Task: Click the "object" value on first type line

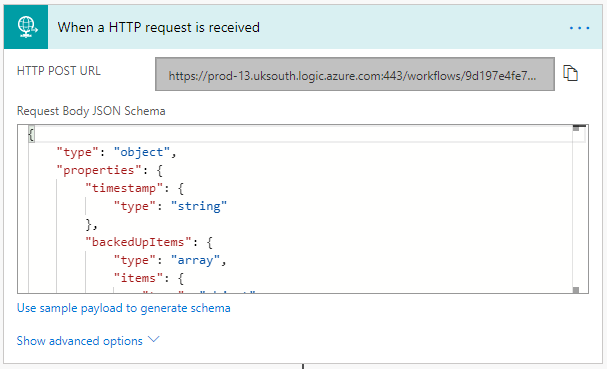Action: point(142,152)
